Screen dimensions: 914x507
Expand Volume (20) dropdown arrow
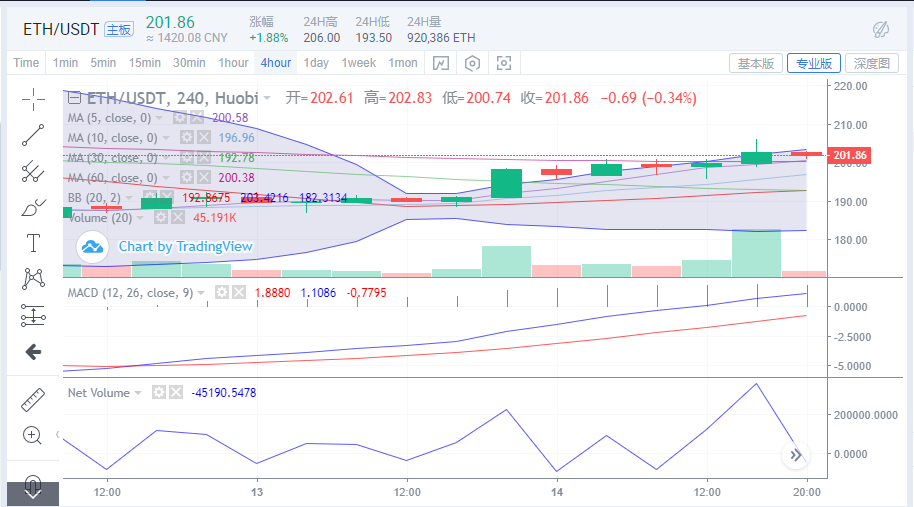click(x=140, y=218)
